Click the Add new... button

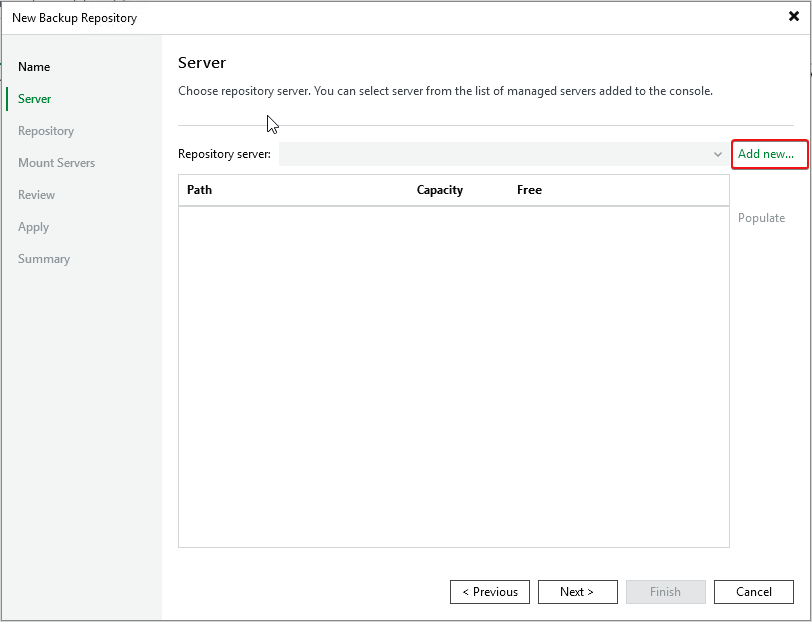coord(766,154)
